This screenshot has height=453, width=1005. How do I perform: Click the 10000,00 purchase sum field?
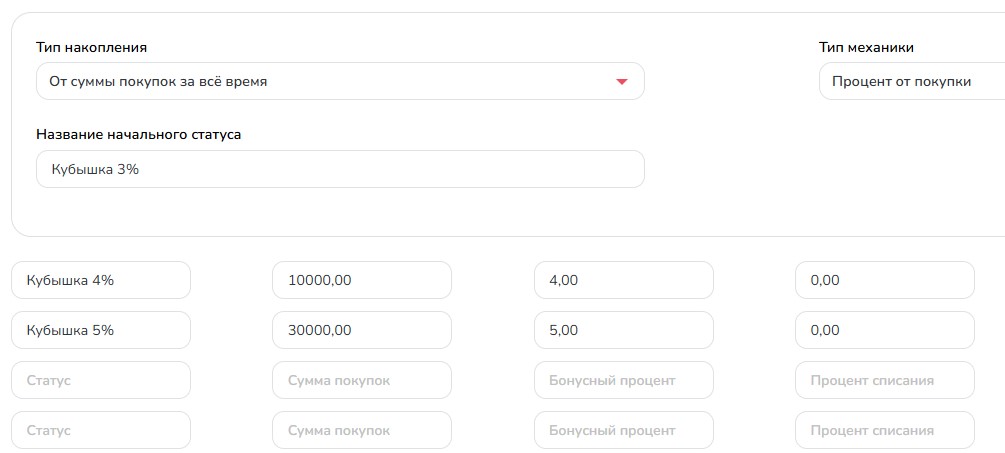coord(361,280)
